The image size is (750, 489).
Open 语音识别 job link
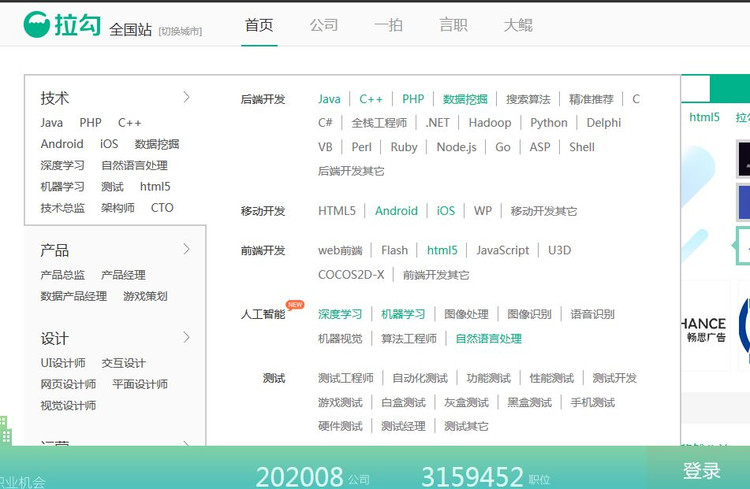tap(592, 314)
